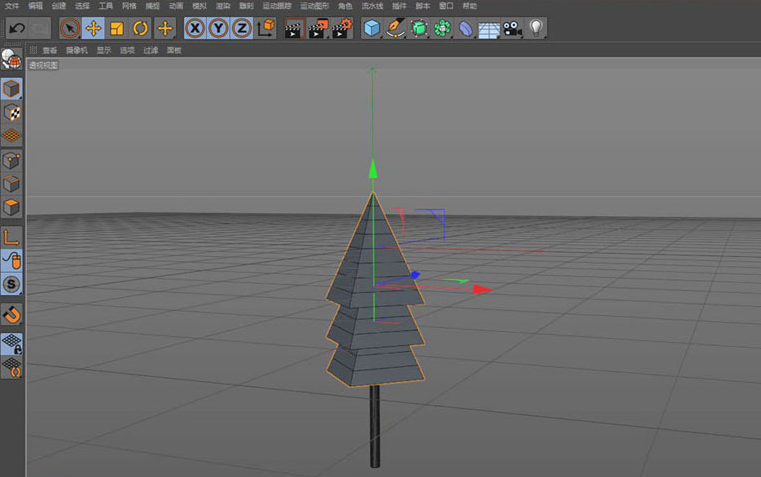The width and height of the screenshot is (761, 477).
Task: Switch to Points mode
Action: pos(12,160)
